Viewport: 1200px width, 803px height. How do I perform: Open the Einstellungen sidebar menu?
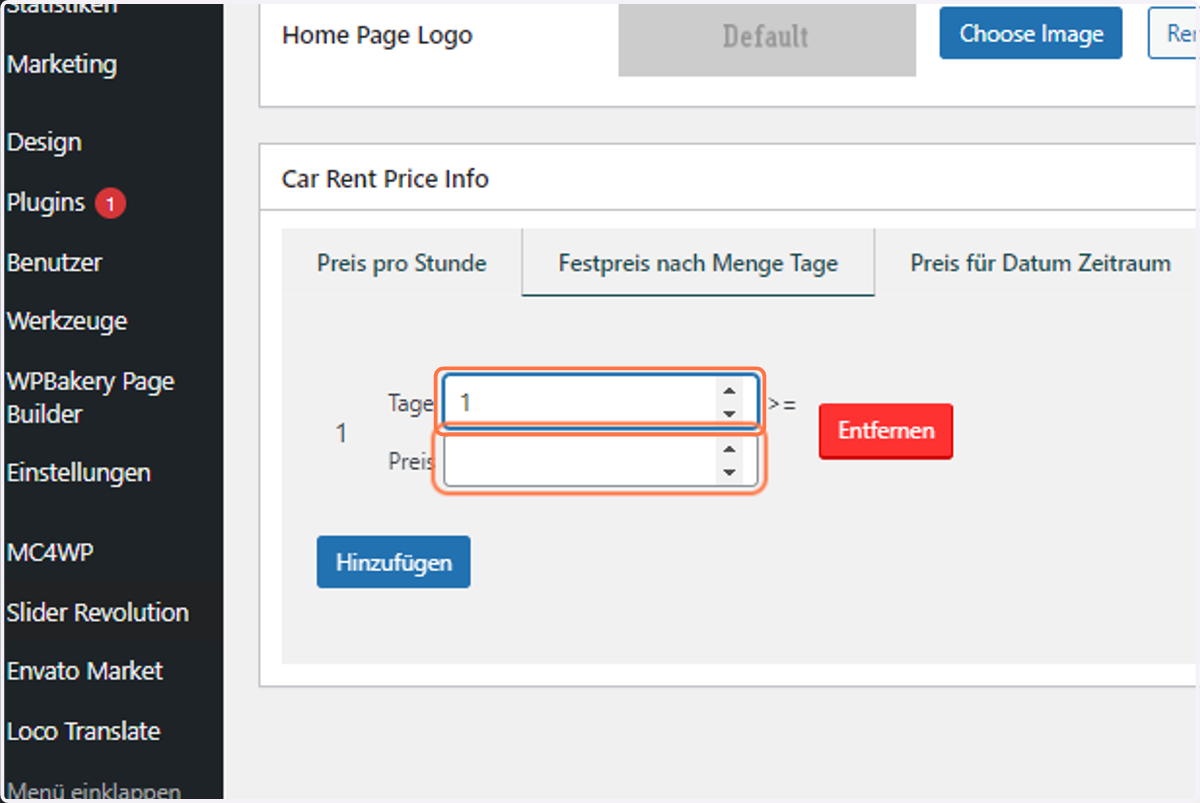tap(79, 472)
